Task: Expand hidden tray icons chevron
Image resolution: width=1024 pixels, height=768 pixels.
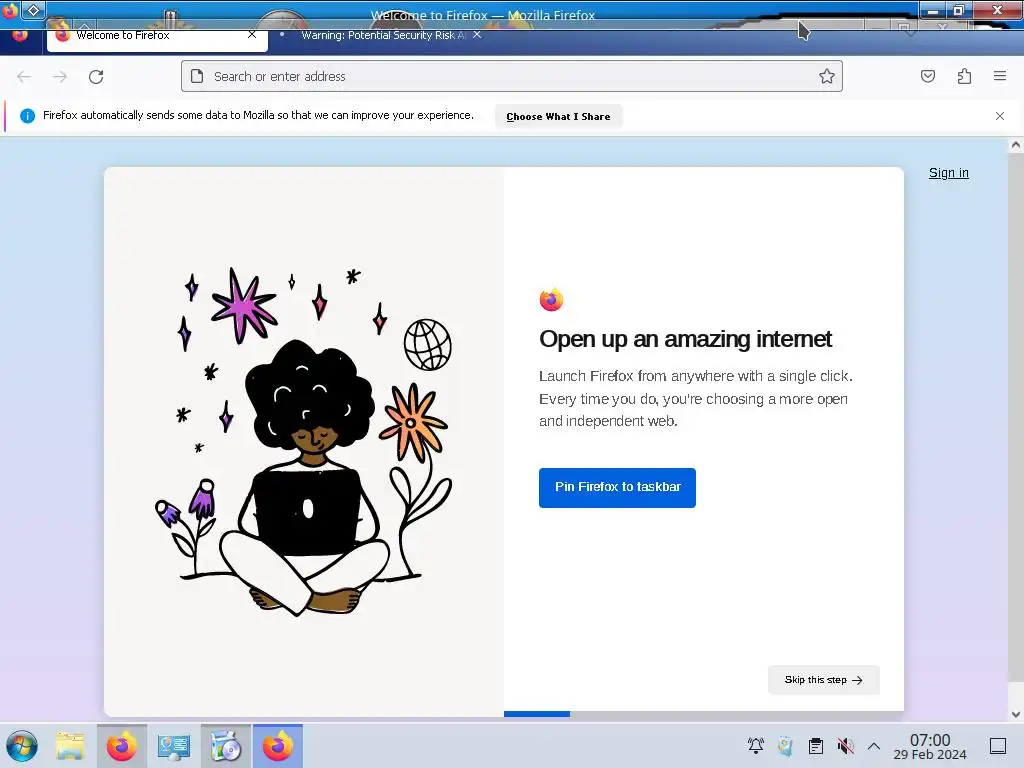Action: point(874,746)
